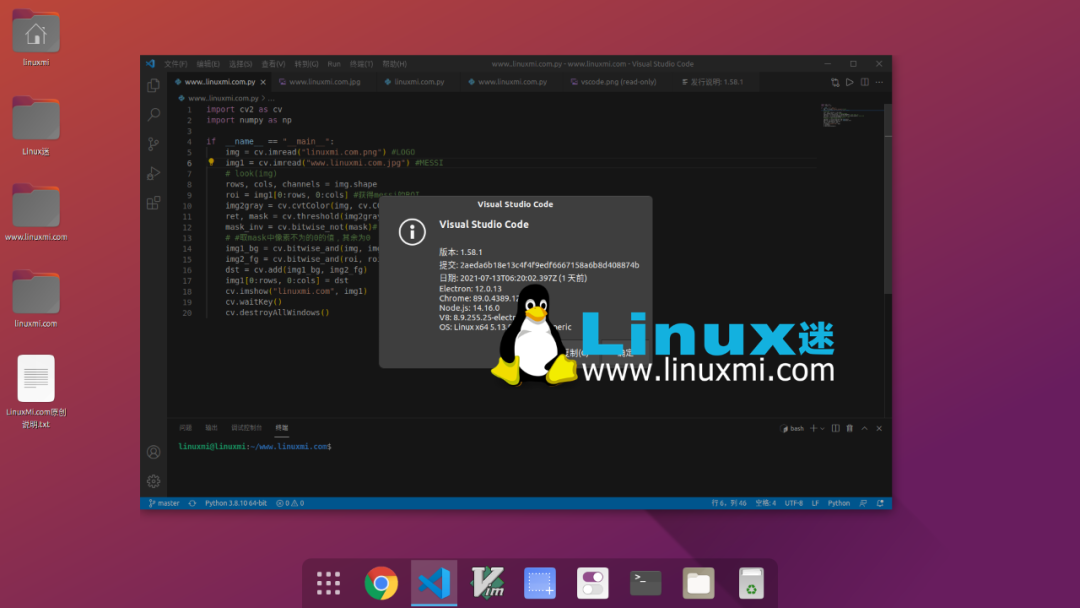Open the Search view in activity bar

click(x=154, y=114)
